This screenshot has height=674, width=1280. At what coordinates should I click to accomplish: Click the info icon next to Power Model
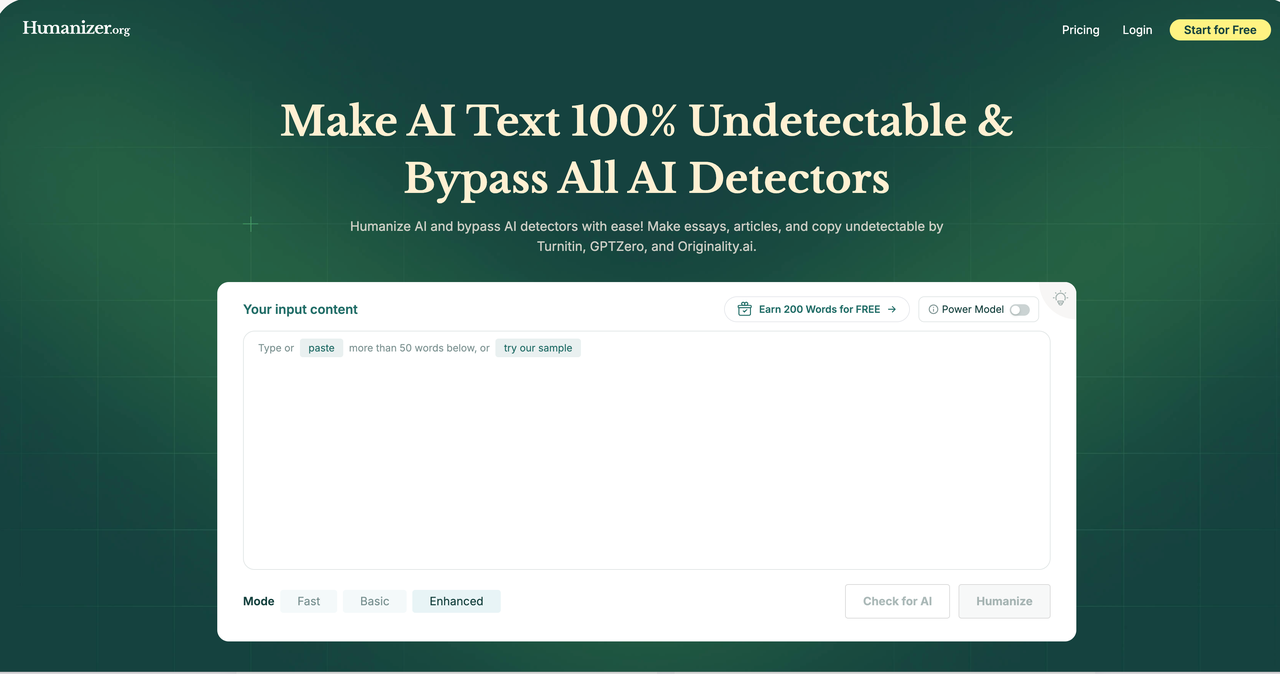coord(933,310)
